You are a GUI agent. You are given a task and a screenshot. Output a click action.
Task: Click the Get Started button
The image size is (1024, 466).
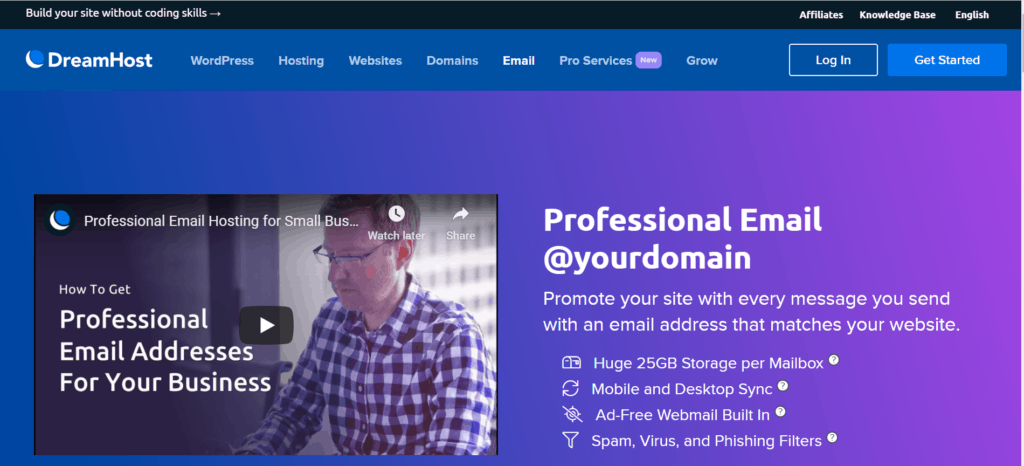947,60
